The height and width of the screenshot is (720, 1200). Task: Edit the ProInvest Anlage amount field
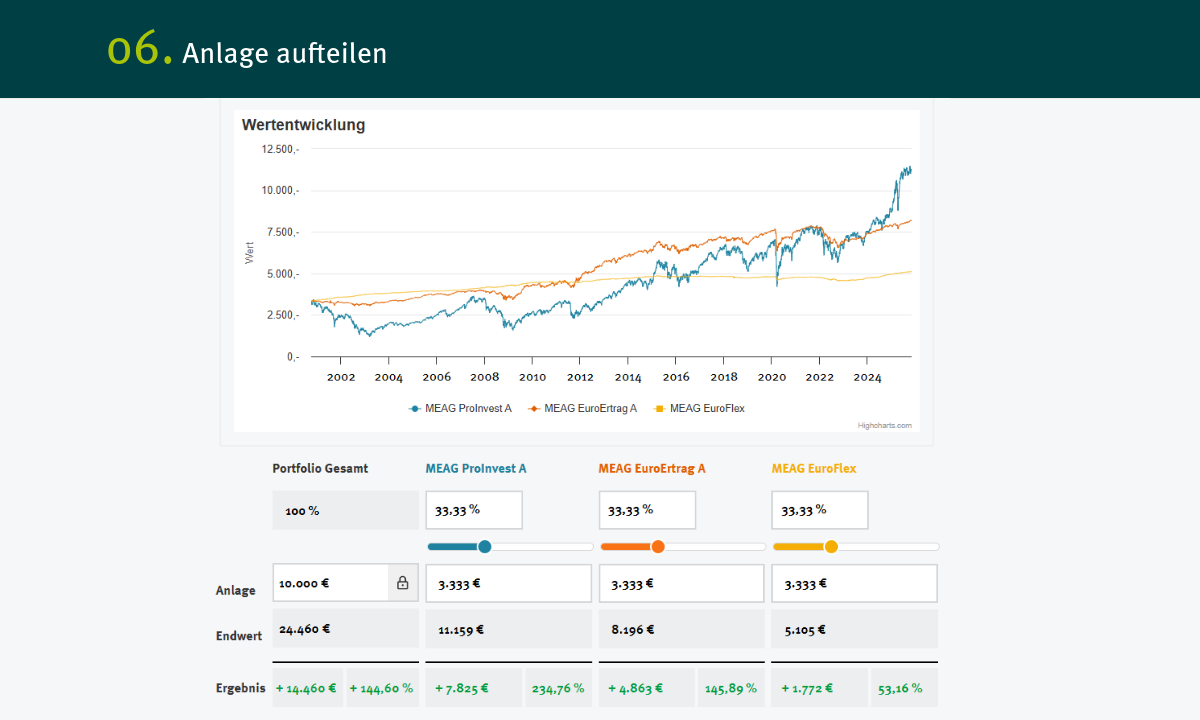pyautogui.click(x=508, y=583)
